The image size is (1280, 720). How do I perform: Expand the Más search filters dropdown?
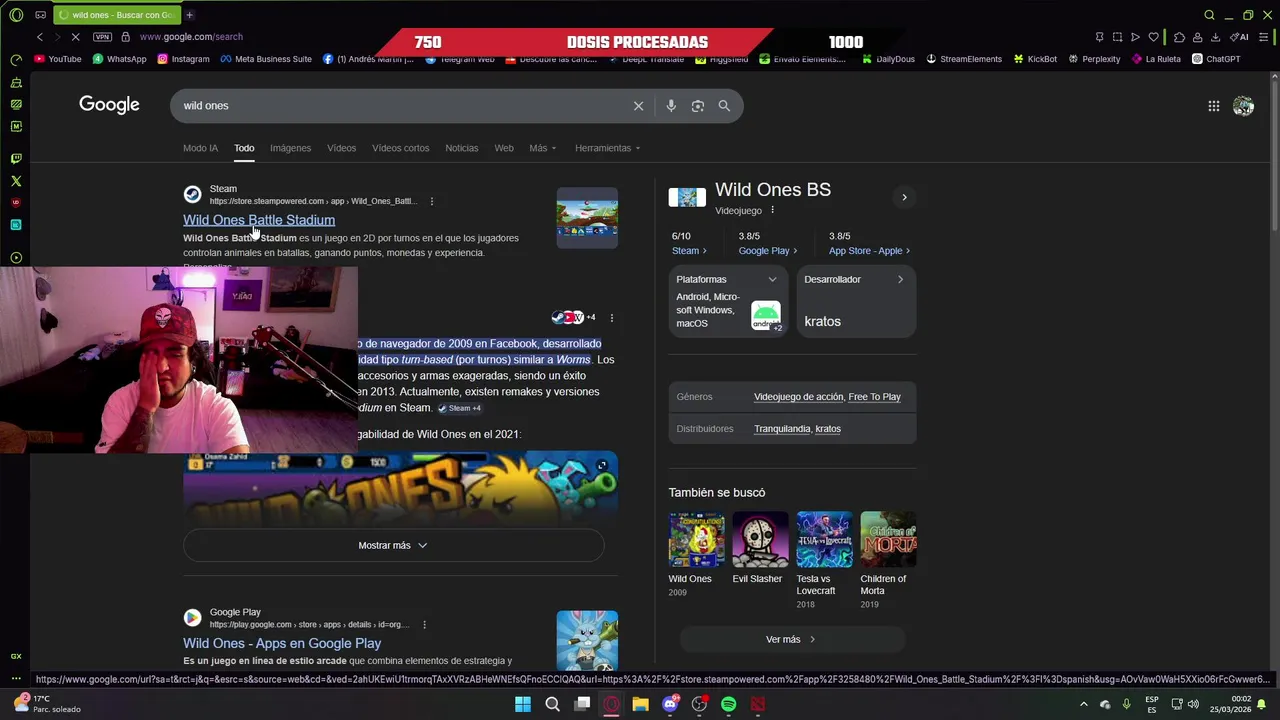pos(543,148)
